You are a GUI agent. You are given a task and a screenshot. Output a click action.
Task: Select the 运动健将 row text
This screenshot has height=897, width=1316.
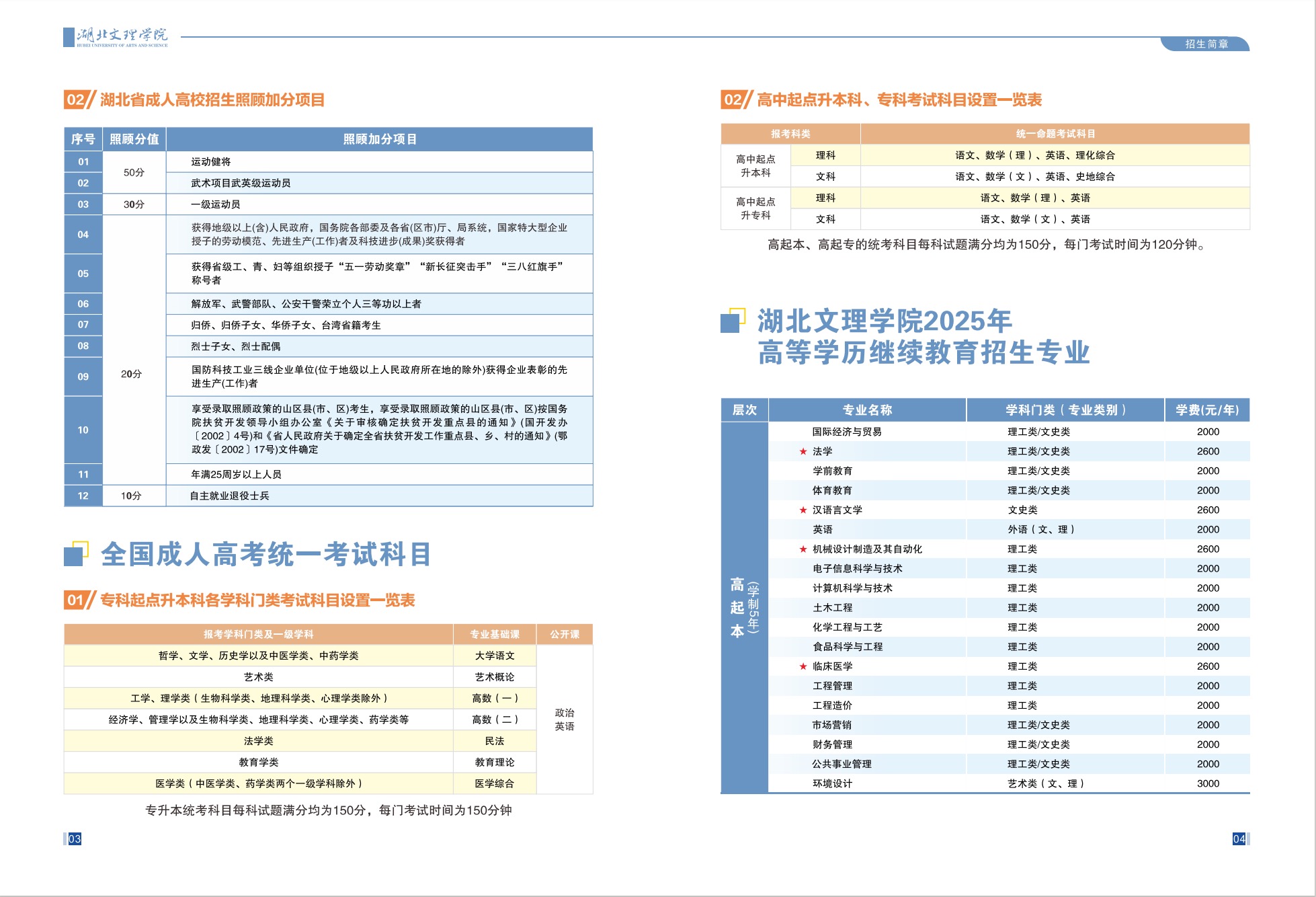pos(211,161)
